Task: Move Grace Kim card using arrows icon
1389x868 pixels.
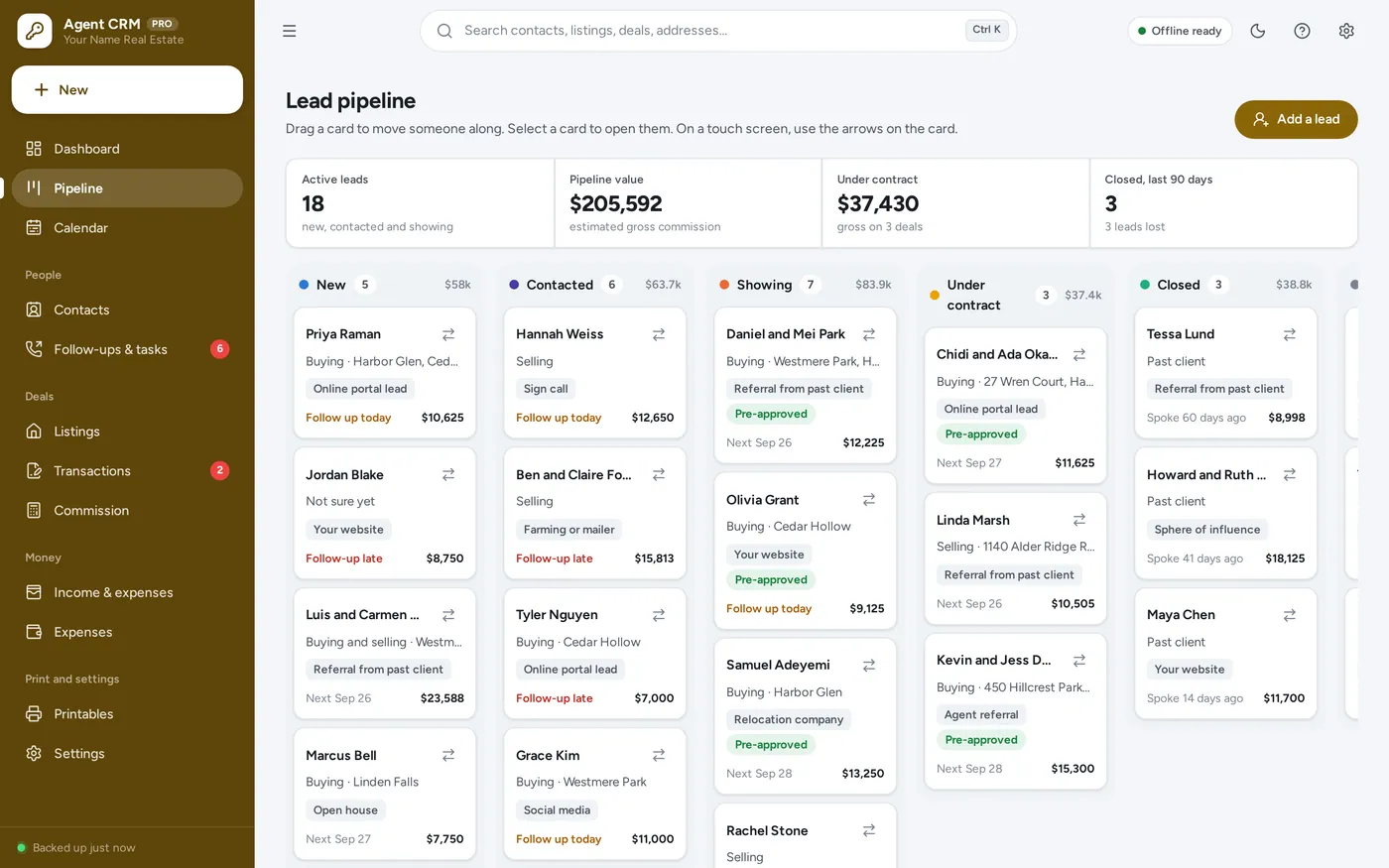Action: click(x=659, y=756)
